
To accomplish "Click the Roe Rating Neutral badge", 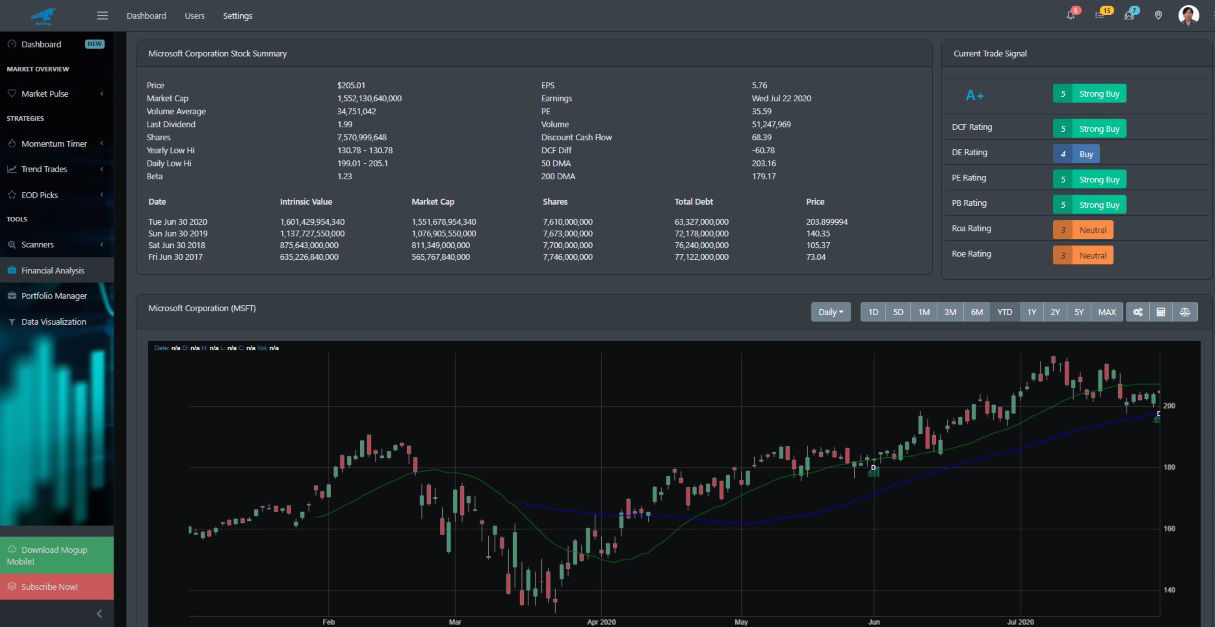I will click(1083, 255).
